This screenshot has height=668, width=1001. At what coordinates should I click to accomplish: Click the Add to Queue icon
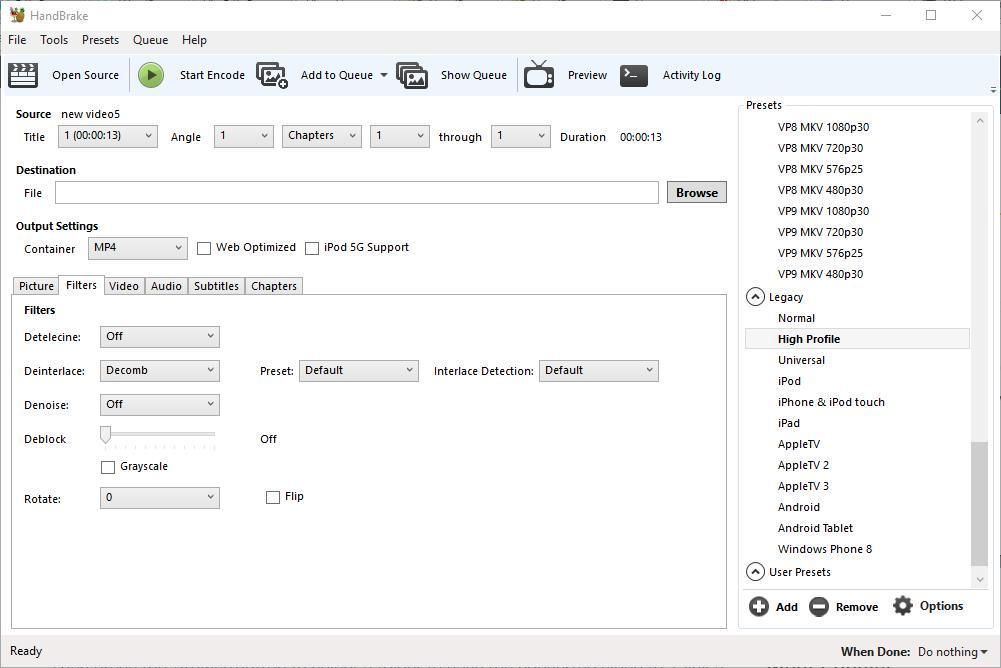point(272,75)
